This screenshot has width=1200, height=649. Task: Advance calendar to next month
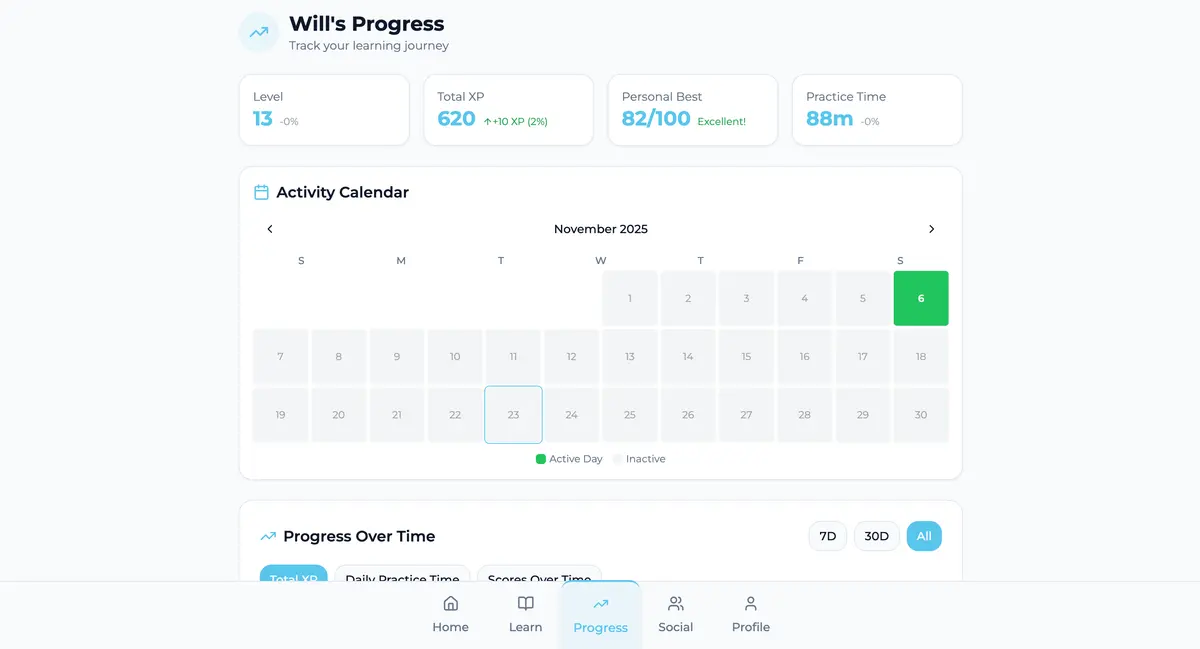931,229
